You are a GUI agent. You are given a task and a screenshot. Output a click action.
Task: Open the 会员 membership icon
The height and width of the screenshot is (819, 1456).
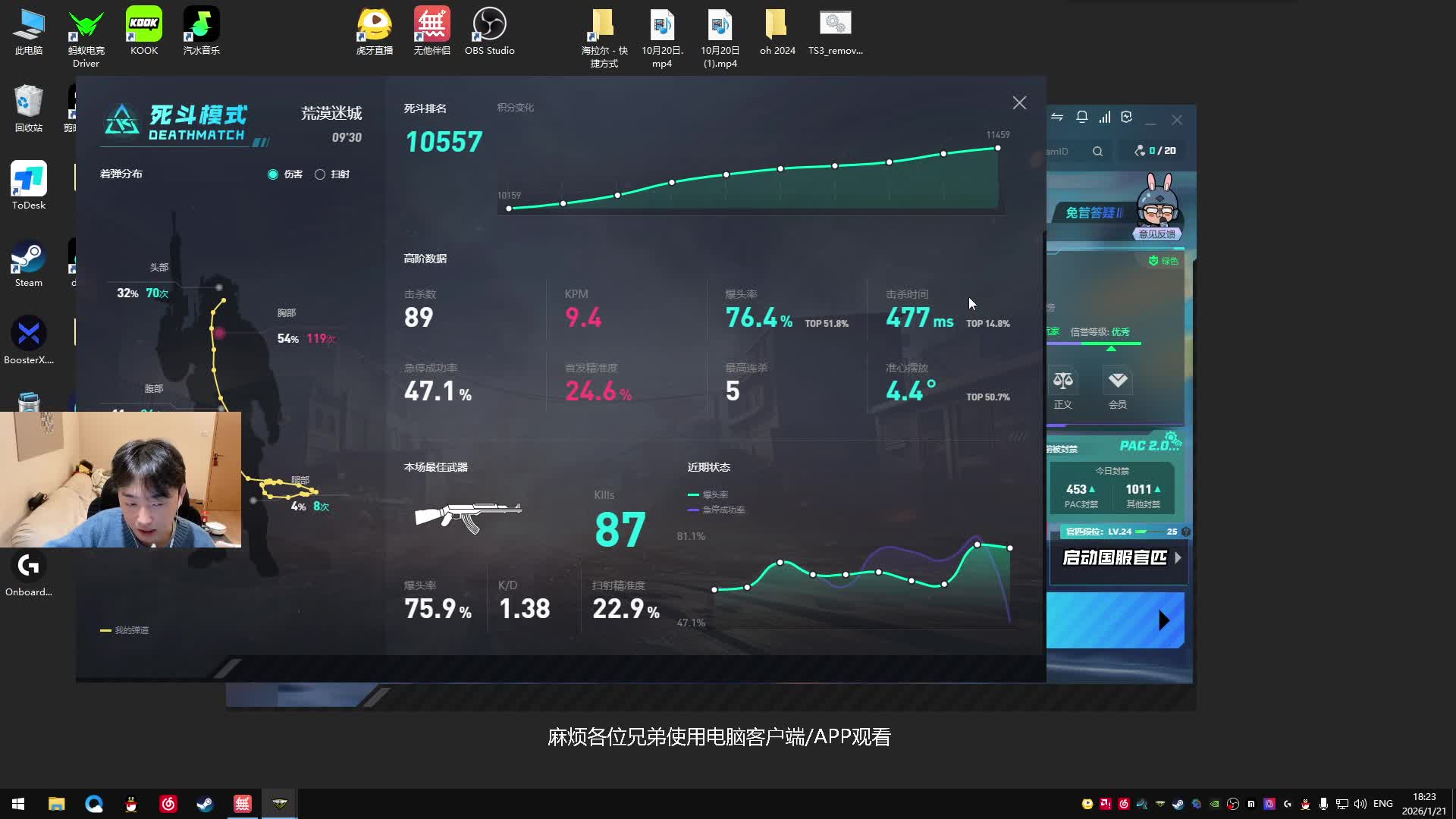click(1117, 381)
